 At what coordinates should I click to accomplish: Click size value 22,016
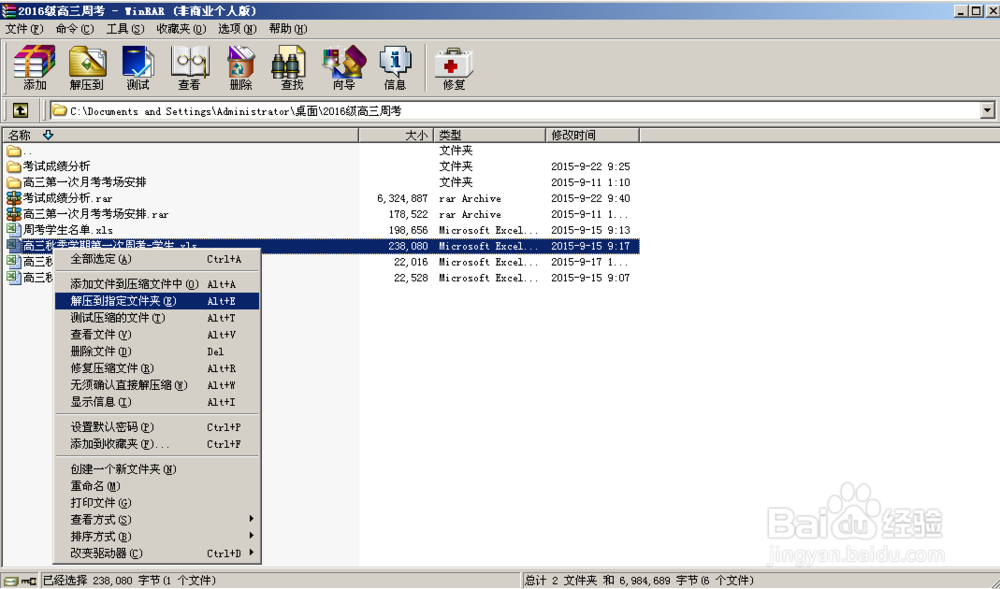(x=411, y=262)
